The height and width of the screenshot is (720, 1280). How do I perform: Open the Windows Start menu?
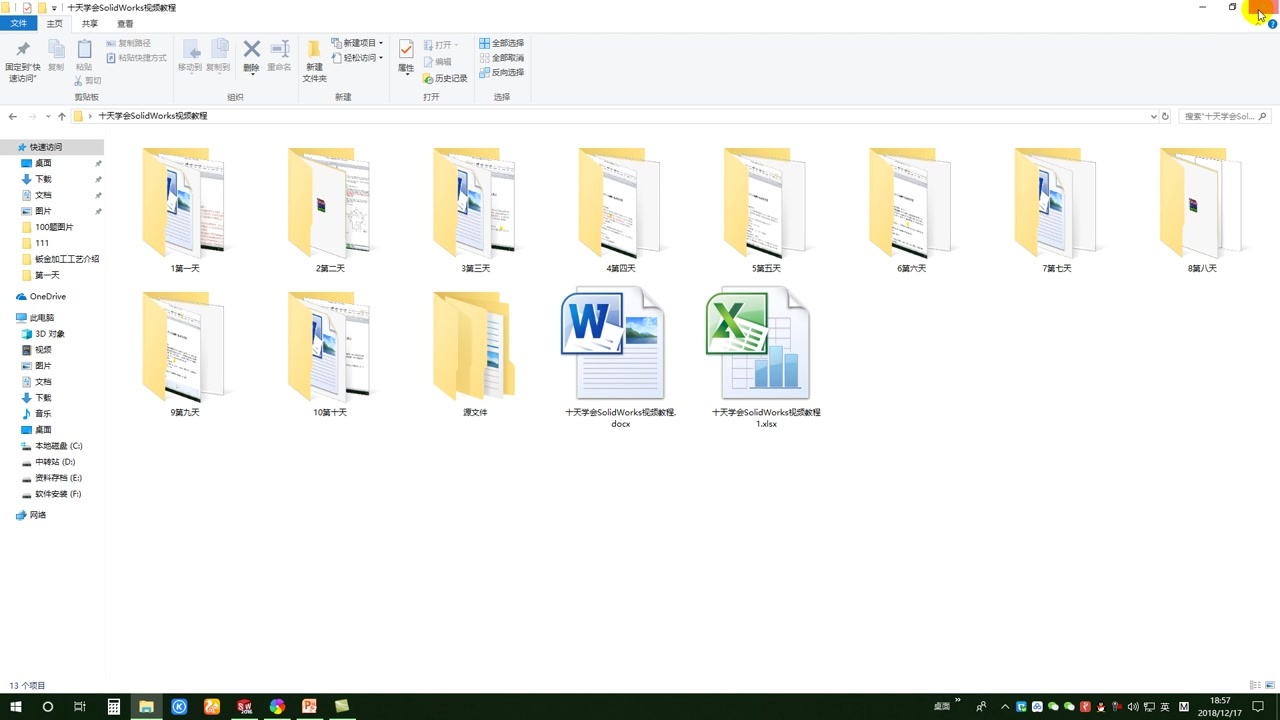[16, 706]
